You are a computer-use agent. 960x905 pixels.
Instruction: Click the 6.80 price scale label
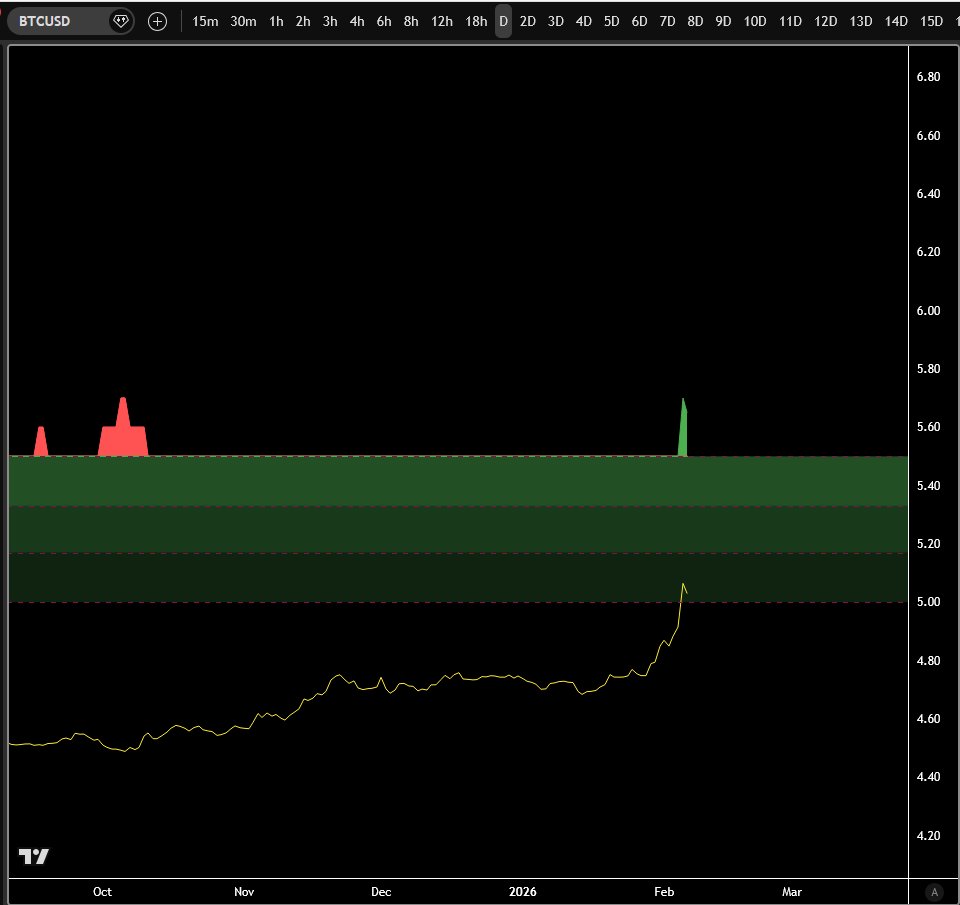click(x=928, y=77)
